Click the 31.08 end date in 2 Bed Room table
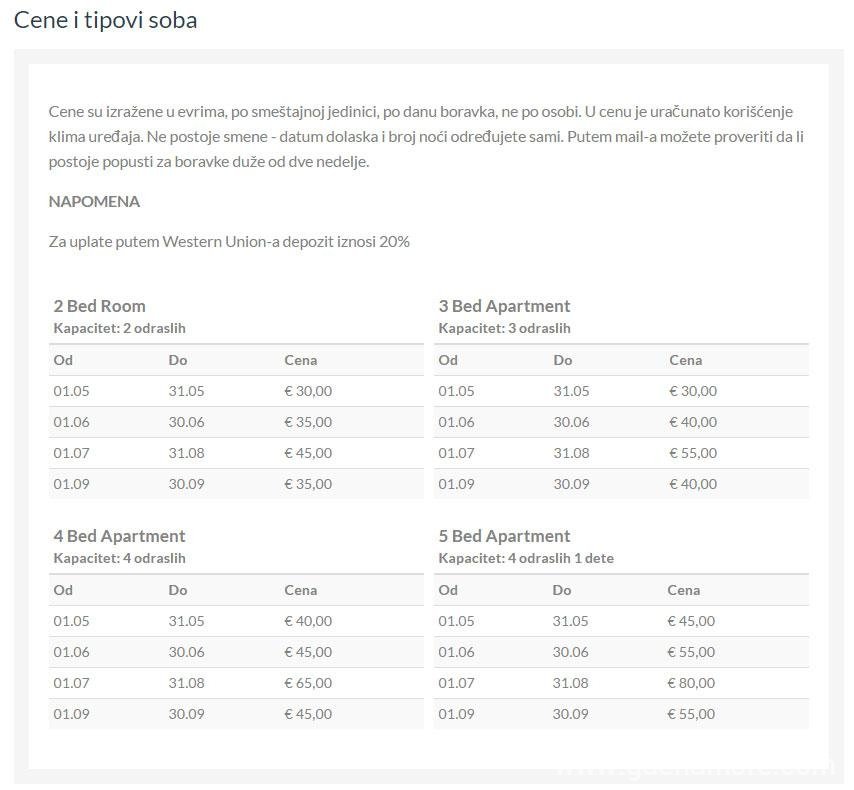 tap(185, 453)
